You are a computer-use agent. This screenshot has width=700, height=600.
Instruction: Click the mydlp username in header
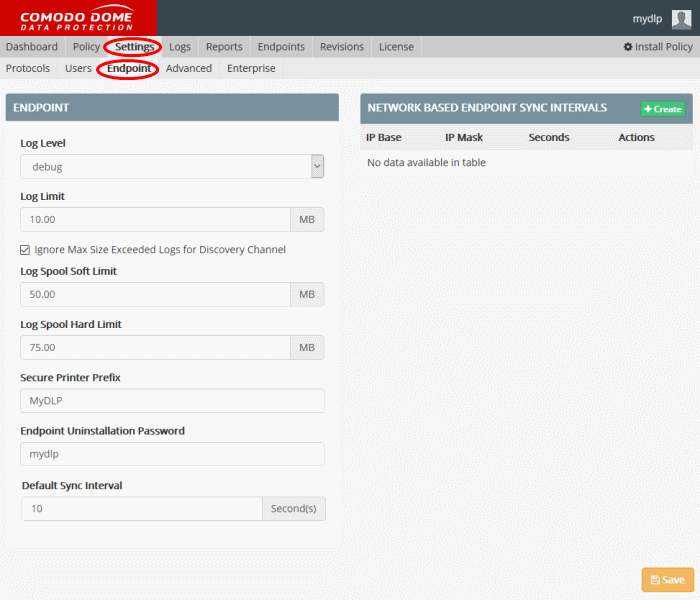[x=647, y=19]
